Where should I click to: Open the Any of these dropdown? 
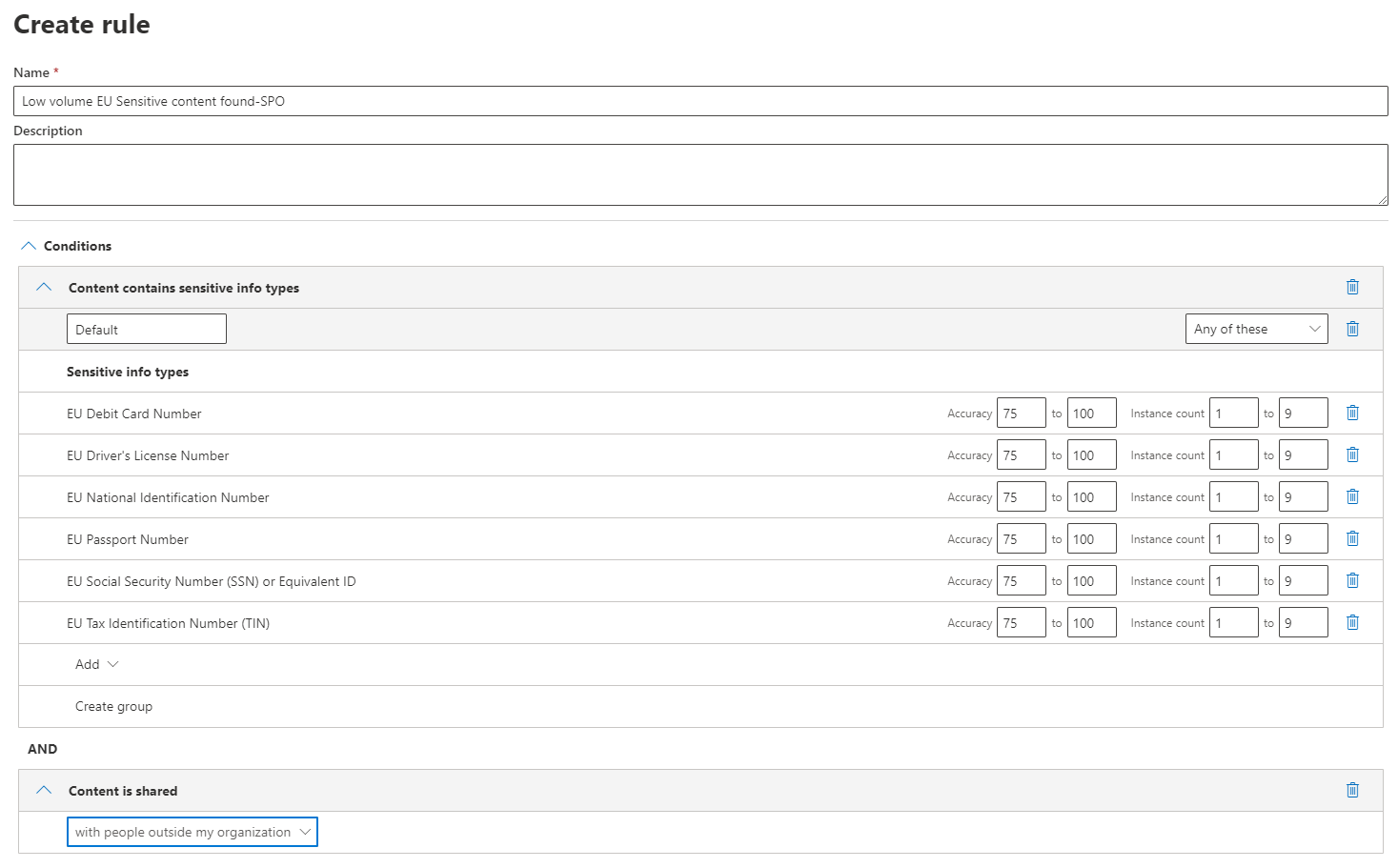[1255, 329]
